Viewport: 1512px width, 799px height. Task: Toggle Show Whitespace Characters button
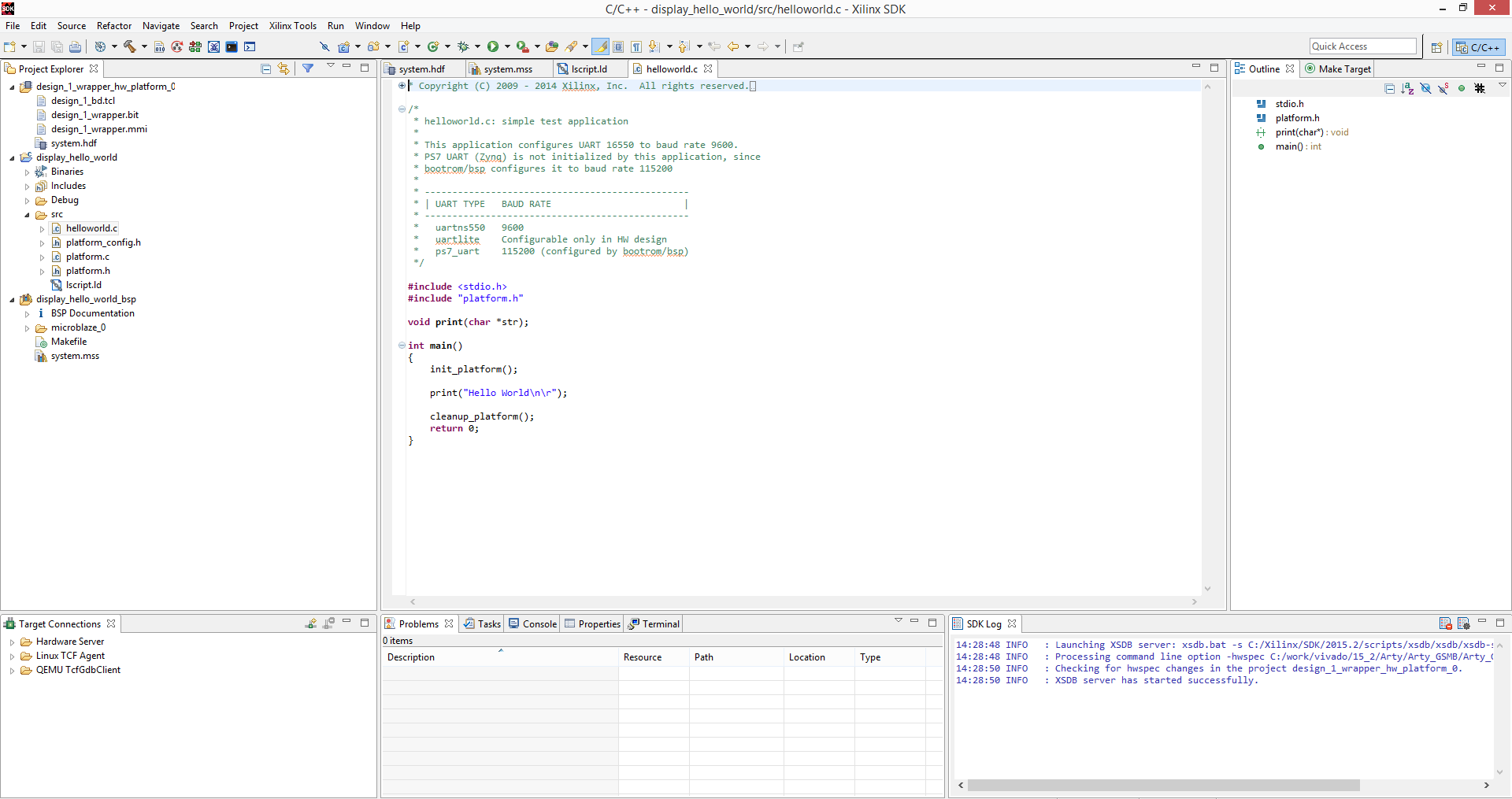point(636,46)
